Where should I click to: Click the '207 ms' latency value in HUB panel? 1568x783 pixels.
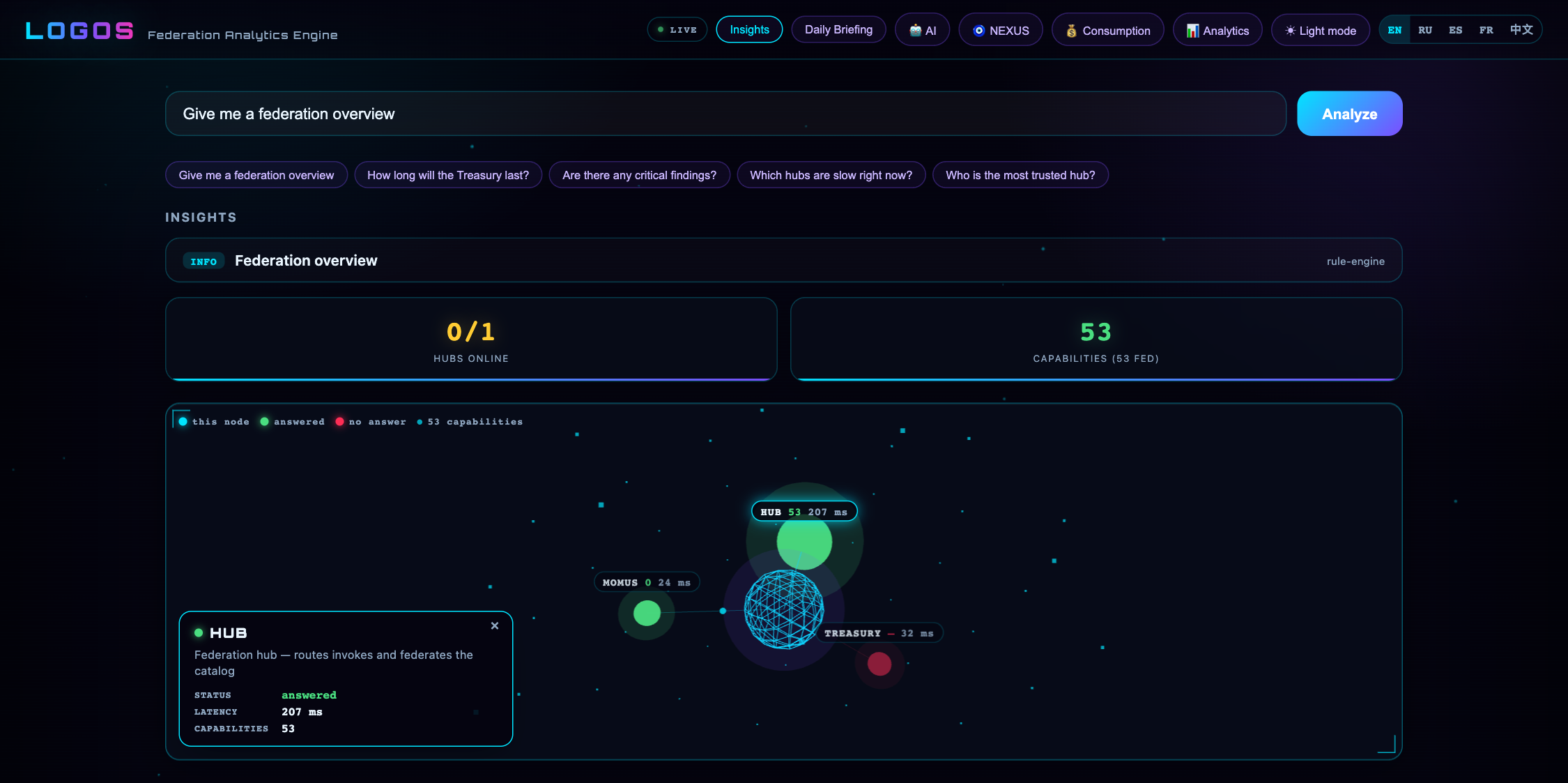click(302, 712)
